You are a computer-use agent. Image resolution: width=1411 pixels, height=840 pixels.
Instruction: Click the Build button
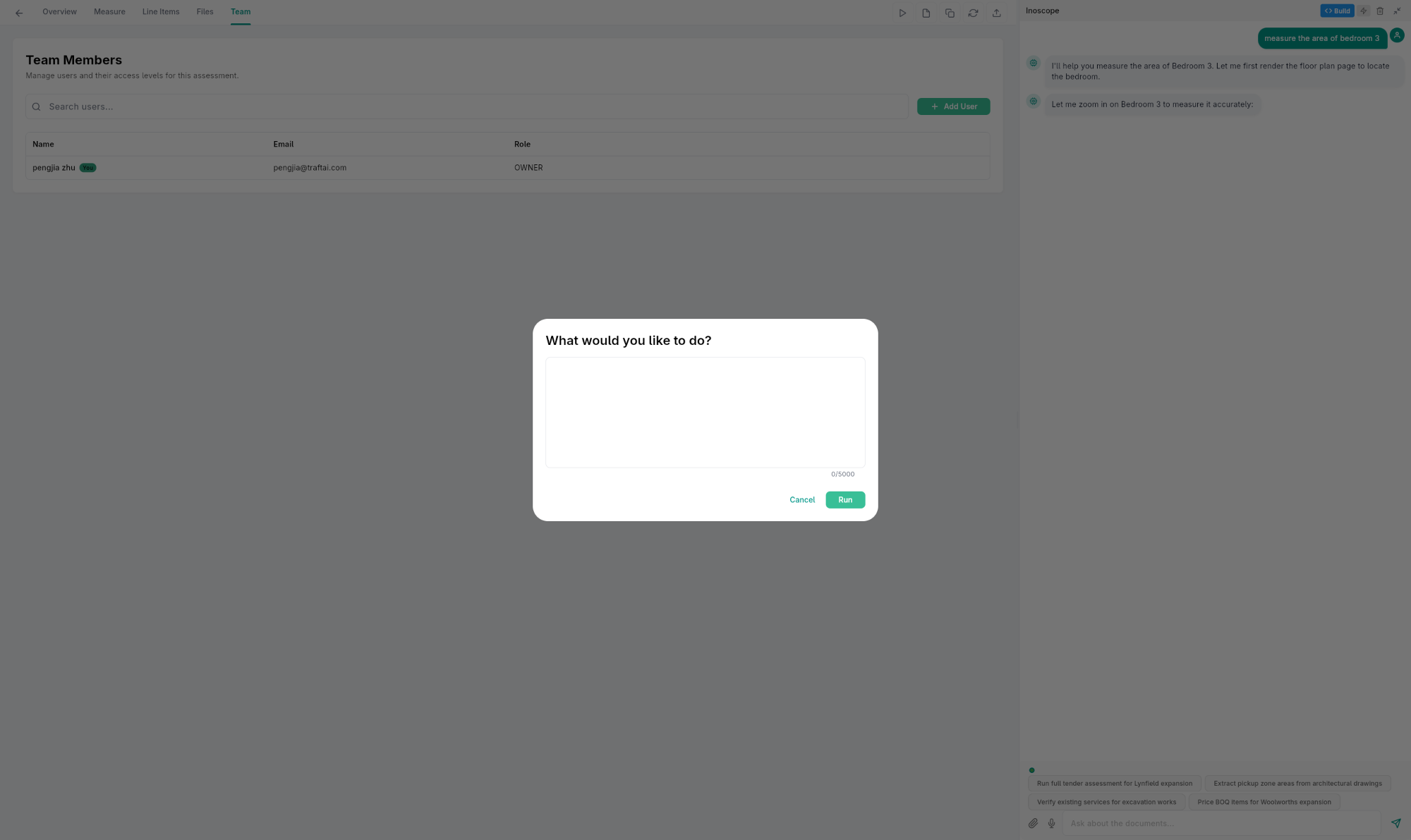(1337, 11)
